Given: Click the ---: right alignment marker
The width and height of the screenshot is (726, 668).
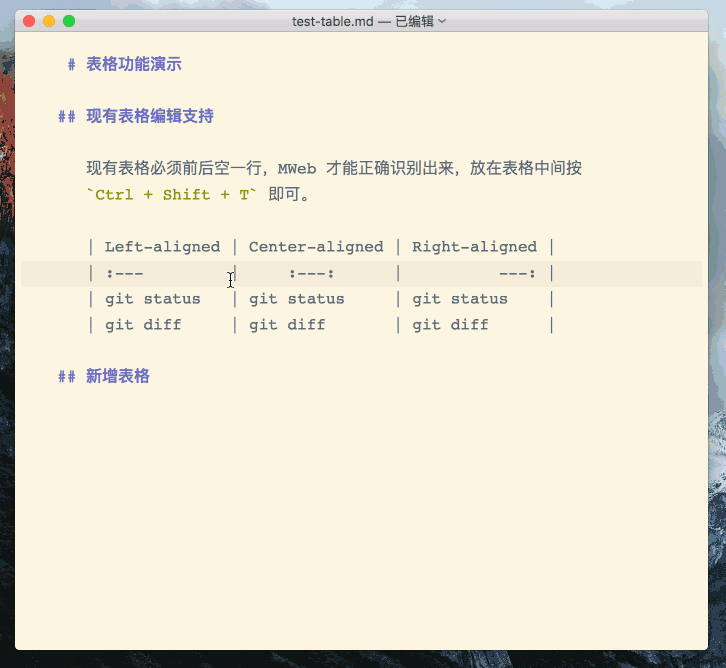Looking at the screenshot, I should point(517,274).
